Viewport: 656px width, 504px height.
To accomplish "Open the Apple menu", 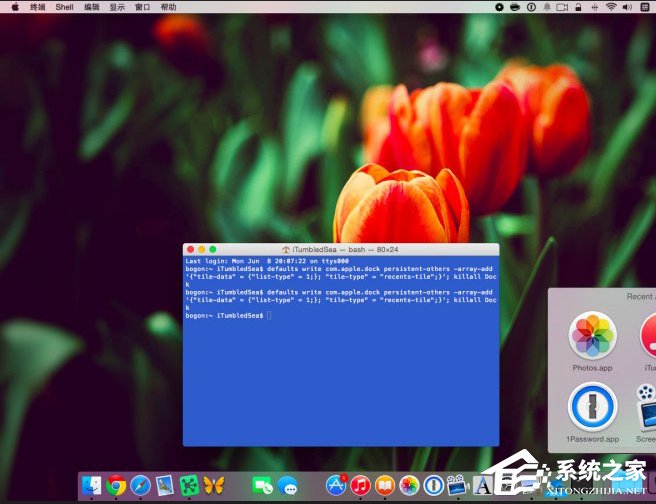I will coord(14,7).
